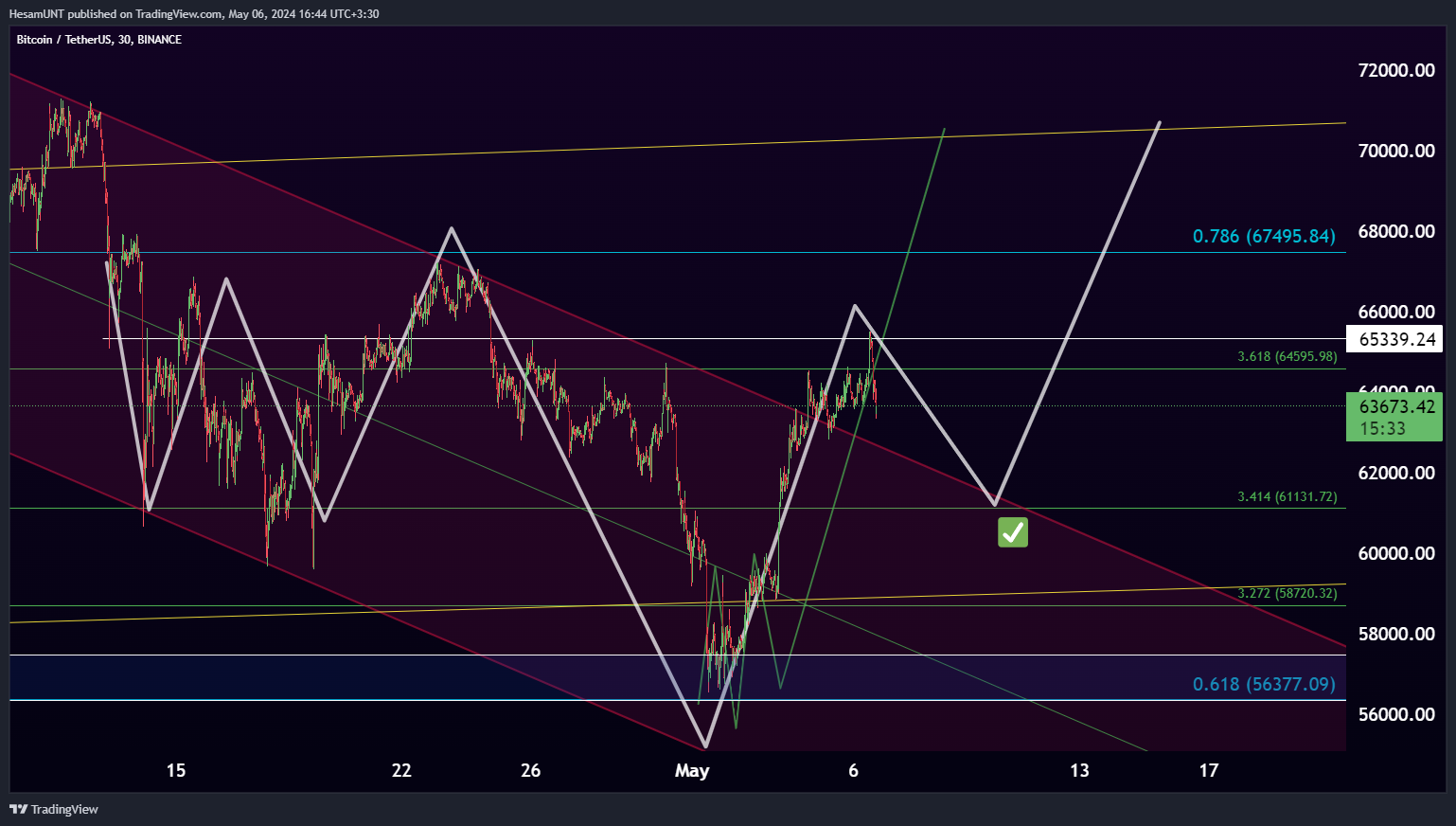Select the 0.786 (67495.84) Fibonacci label
The width and height of the screenshot is (1456, 826).
1264,236
